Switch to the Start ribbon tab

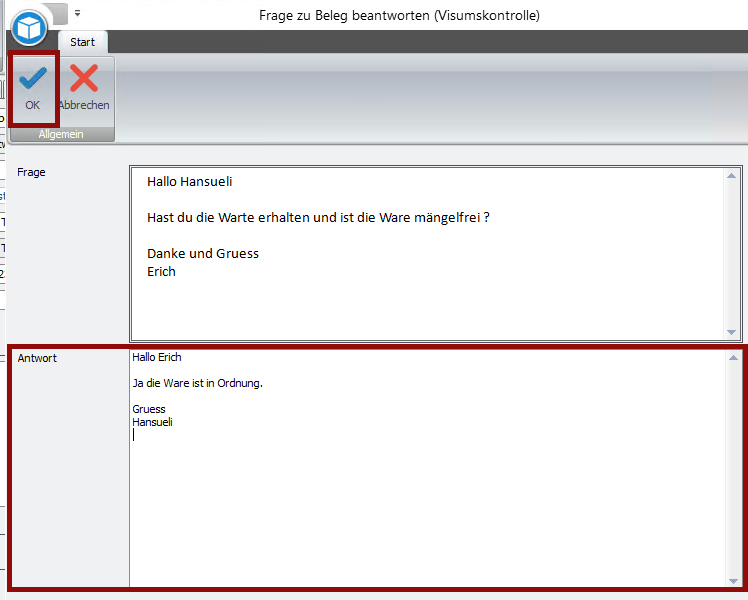pyautogui.click(x=83, y=42)
